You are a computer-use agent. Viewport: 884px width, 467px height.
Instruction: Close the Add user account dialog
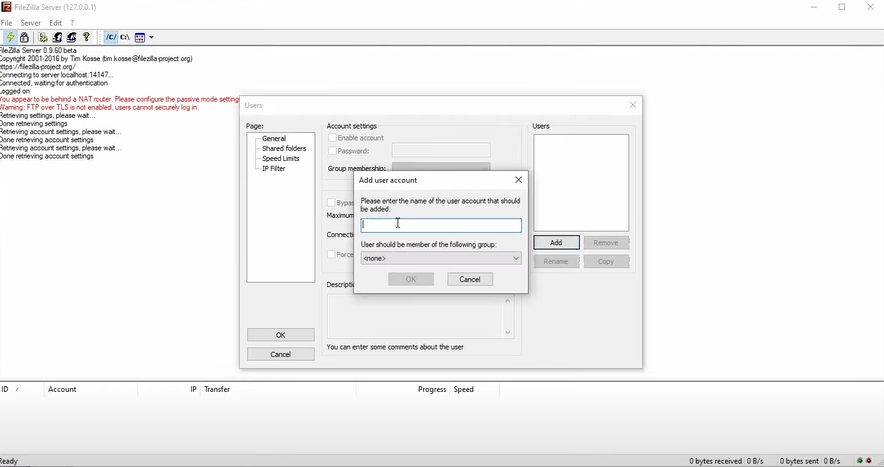(518, 180)
